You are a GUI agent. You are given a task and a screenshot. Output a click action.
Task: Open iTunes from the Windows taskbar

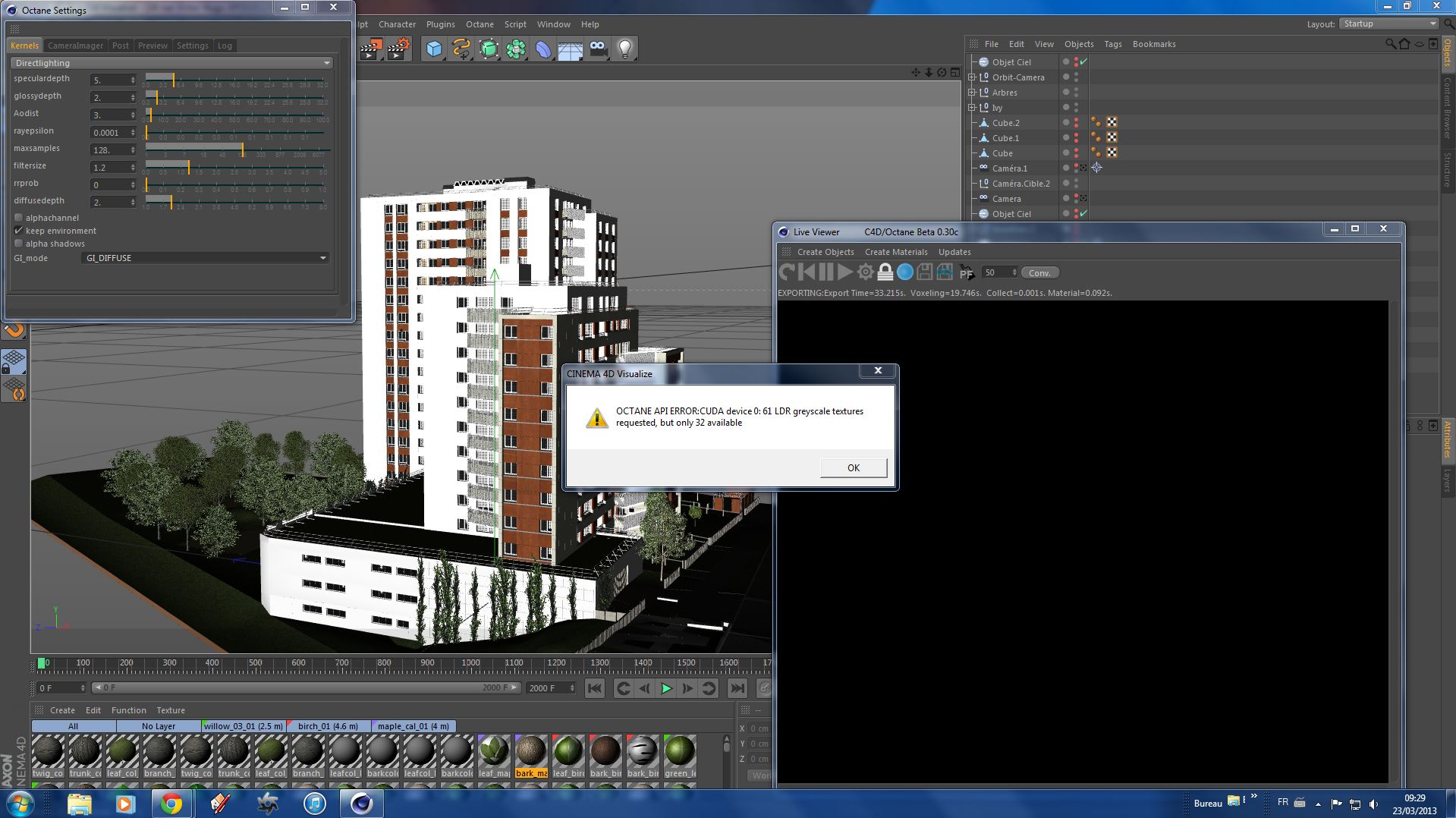coord(314,804)
